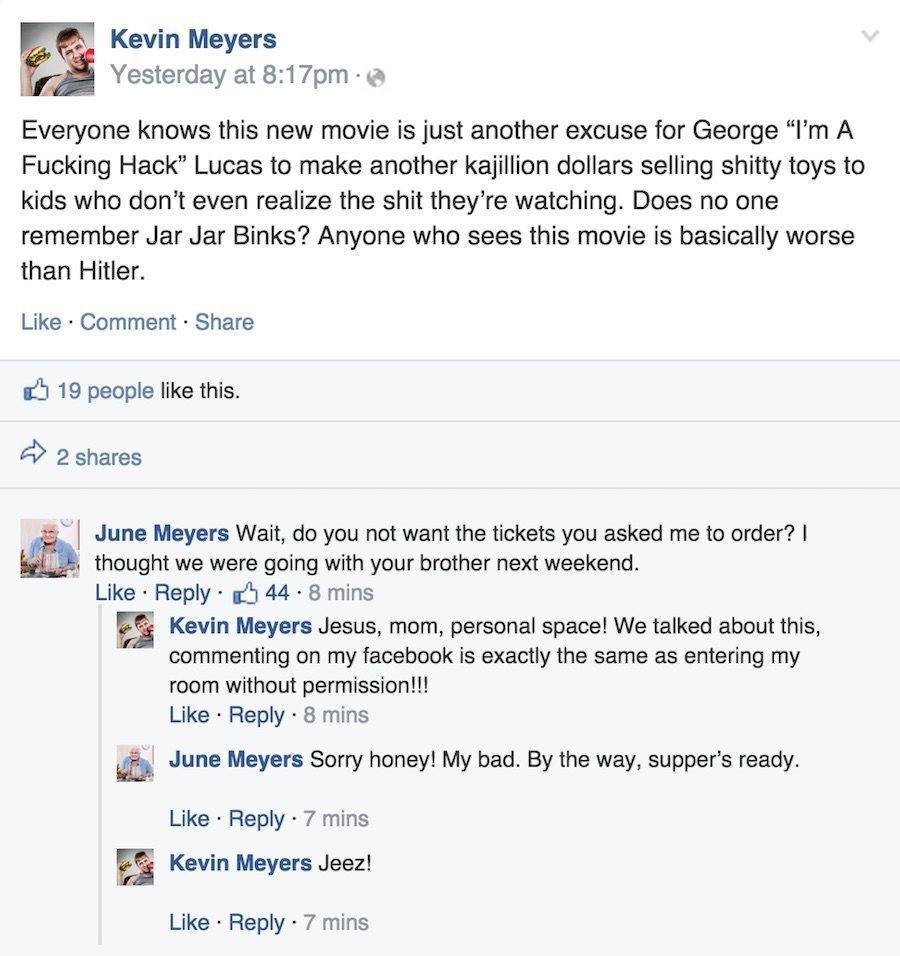Click Kevin Meyers' post profile picture
Viewport: 900px width, 956px height.
point(57,59)
